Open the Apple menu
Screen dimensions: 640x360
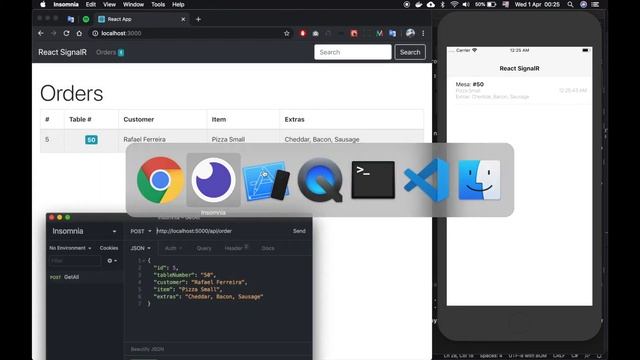43,4
